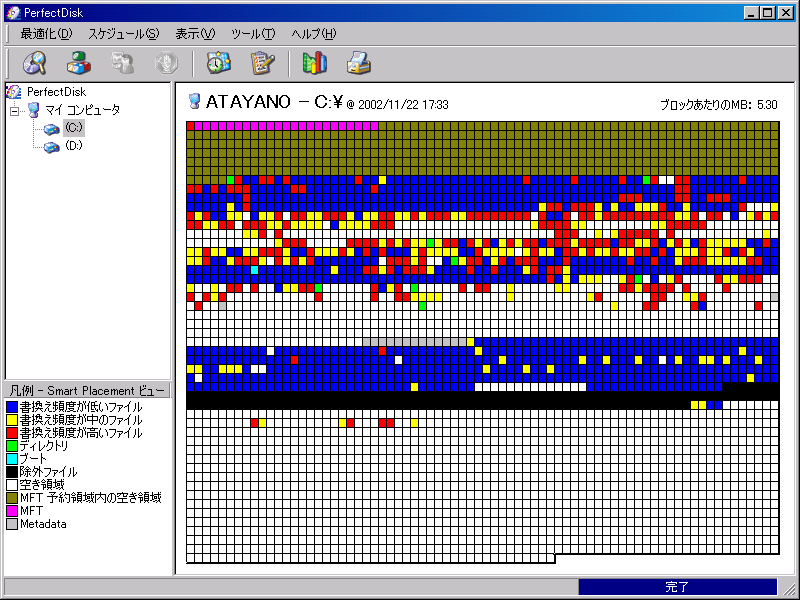Viewport: 800px width, 600px height.
Task: Select the PerfectDisk root tree label
Action: point(56,92)
